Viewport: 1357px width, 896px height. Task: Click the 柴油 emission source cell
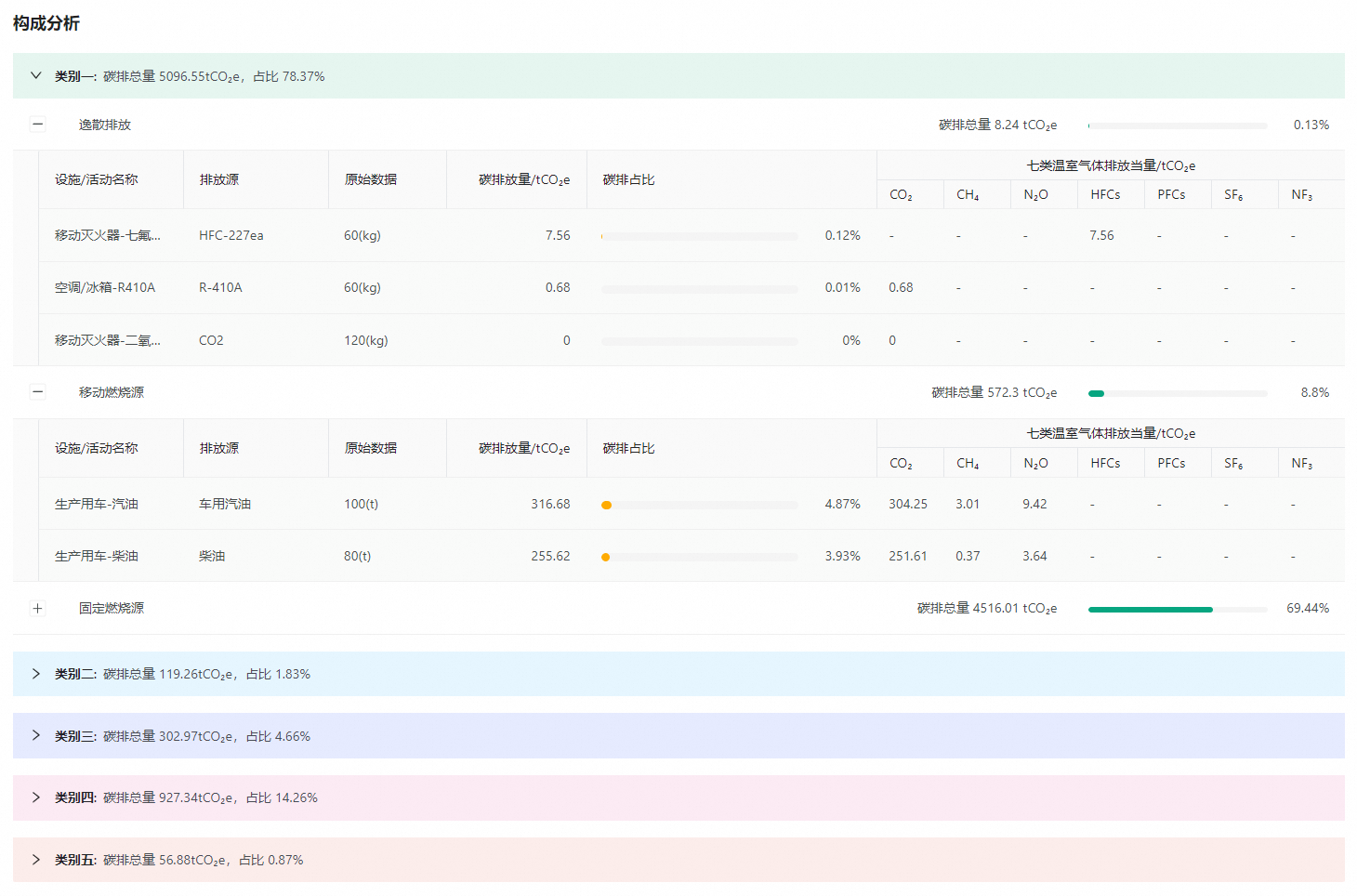click(x=212, y=556)
